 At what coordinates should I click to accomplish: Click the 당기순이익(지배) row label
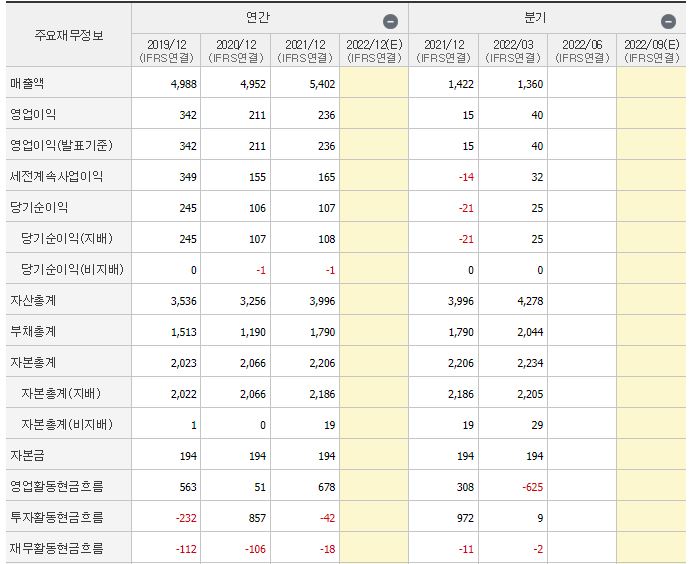pyautogui.click(x=67, y=239)
